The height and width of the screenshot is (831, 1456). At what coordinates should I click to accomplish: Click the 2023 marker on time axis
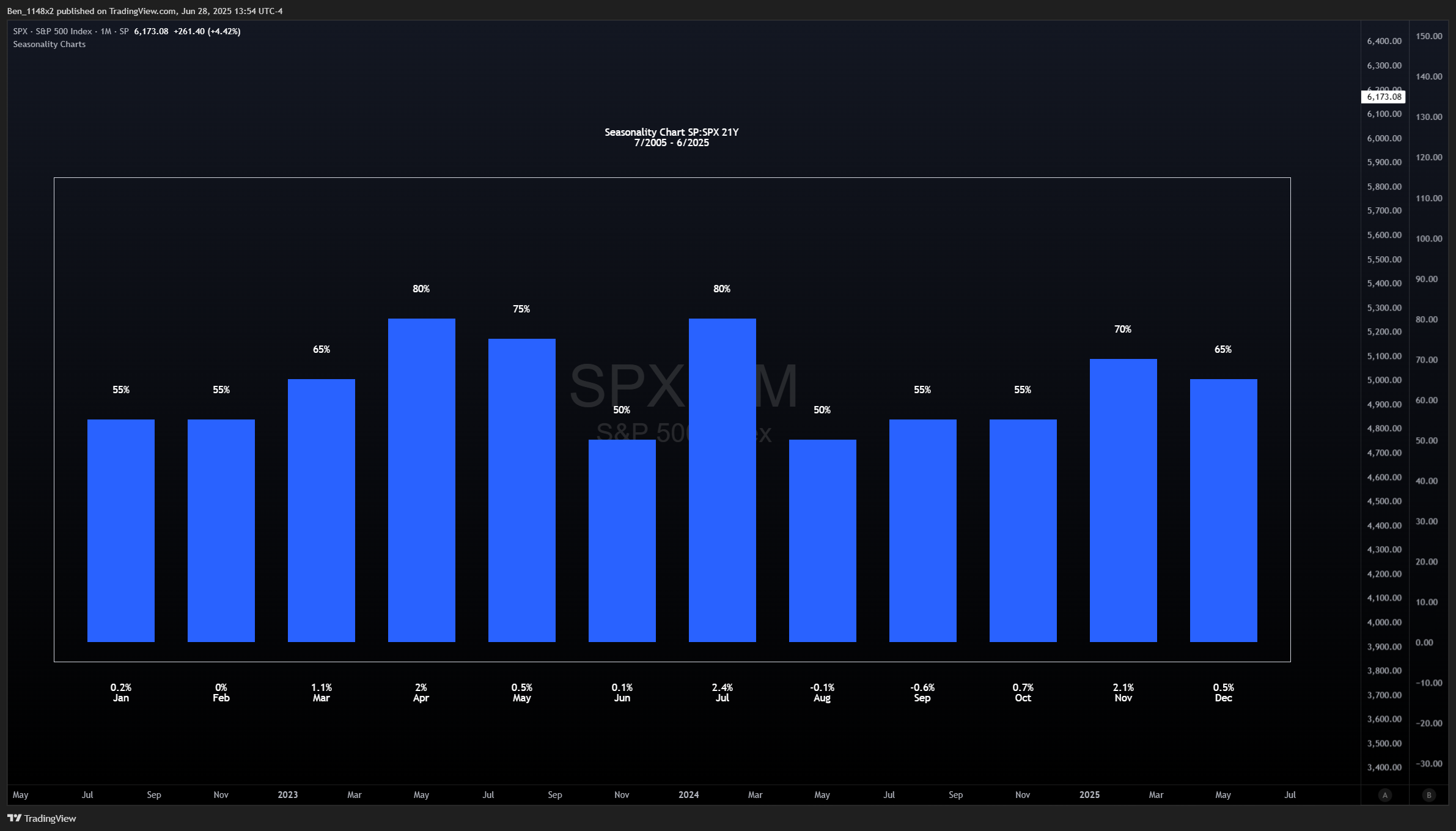(288, 795)
